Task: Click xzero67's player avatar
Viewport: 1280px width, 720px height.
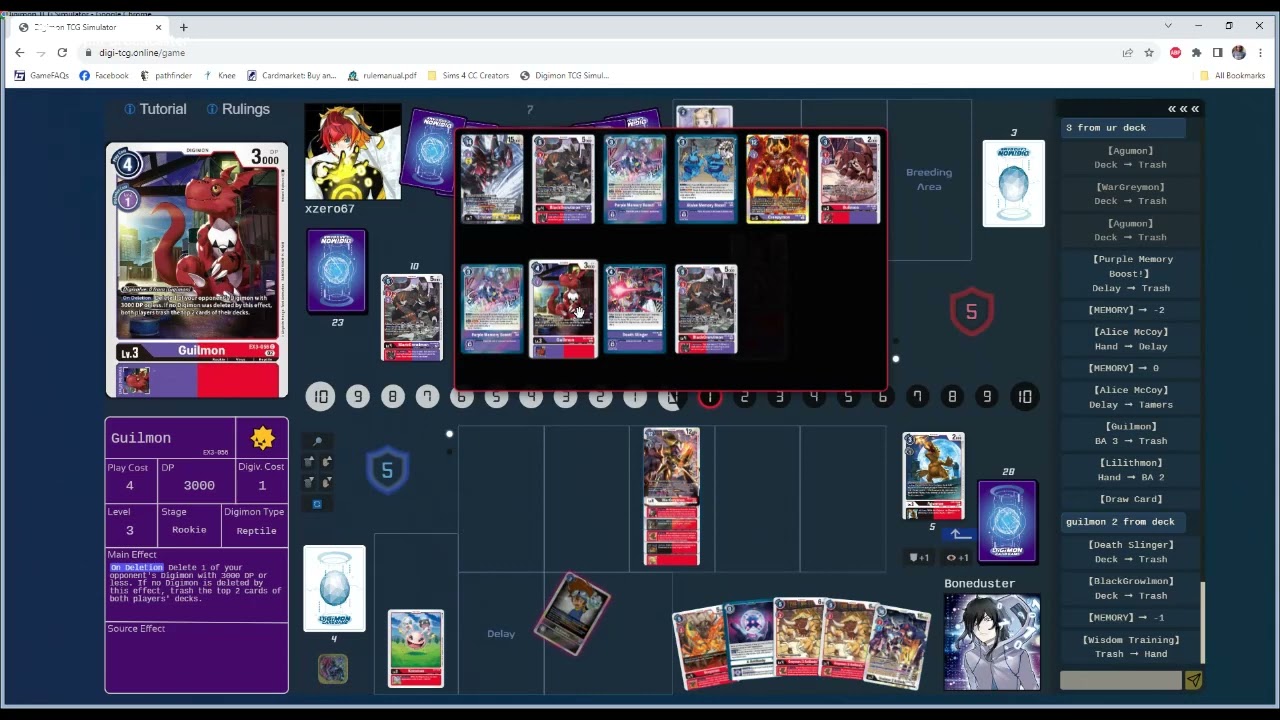Action: point(353,151)
